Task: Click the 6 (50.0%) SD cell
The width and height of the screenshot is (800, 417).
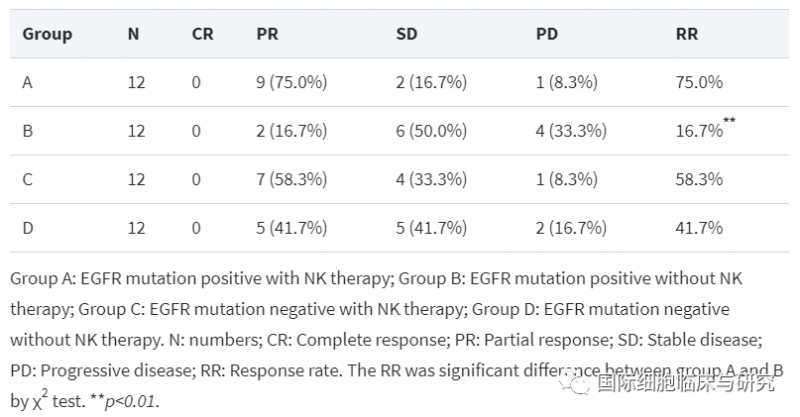Action: pyautogui.click(x=431, y=131)
